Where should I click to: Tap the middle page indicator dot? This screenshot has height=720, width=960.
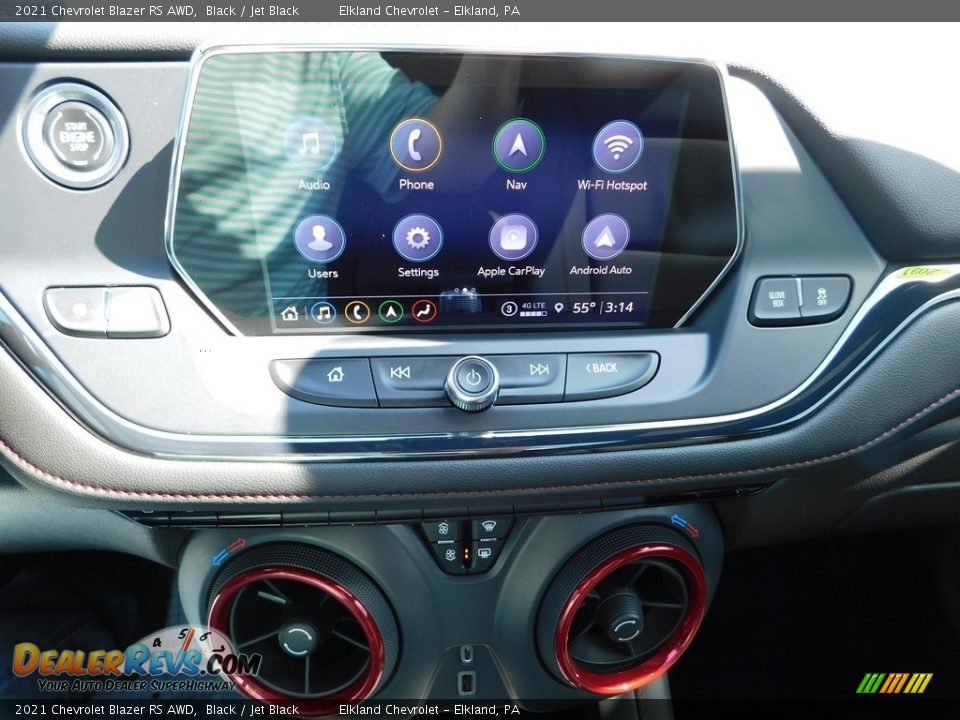click(465, 290)
